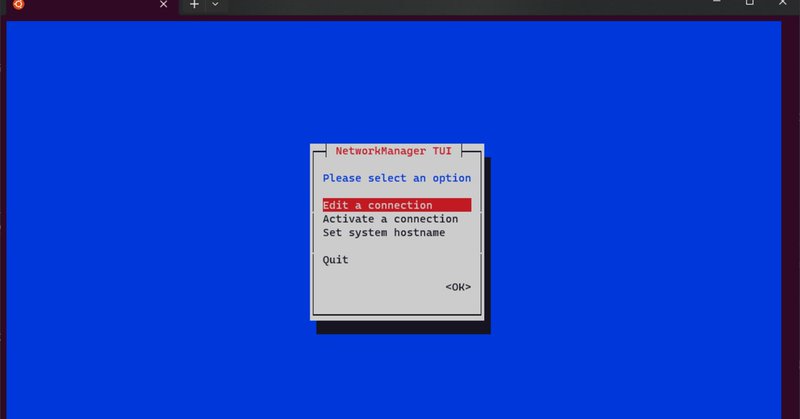Select Activate a connection menu entry
The image size is (800, 419).
[390, 219]
